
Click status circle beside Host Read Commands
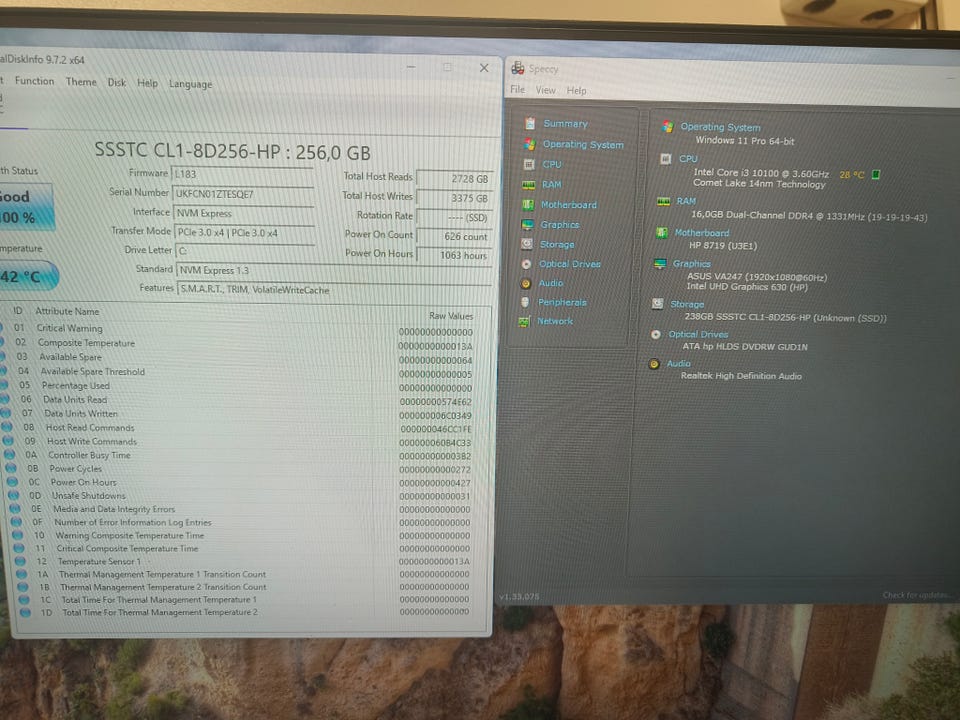[x=7, y=427]
